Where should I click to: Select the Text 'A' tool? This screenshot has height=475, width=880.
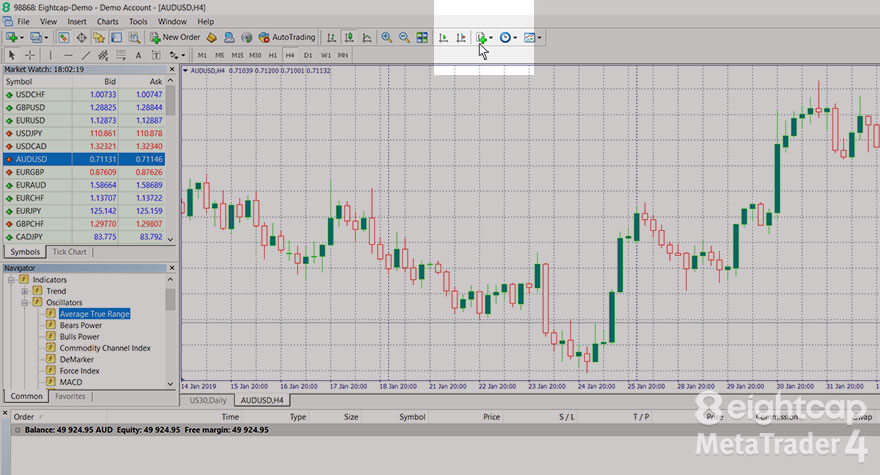[x=138, y=55]
